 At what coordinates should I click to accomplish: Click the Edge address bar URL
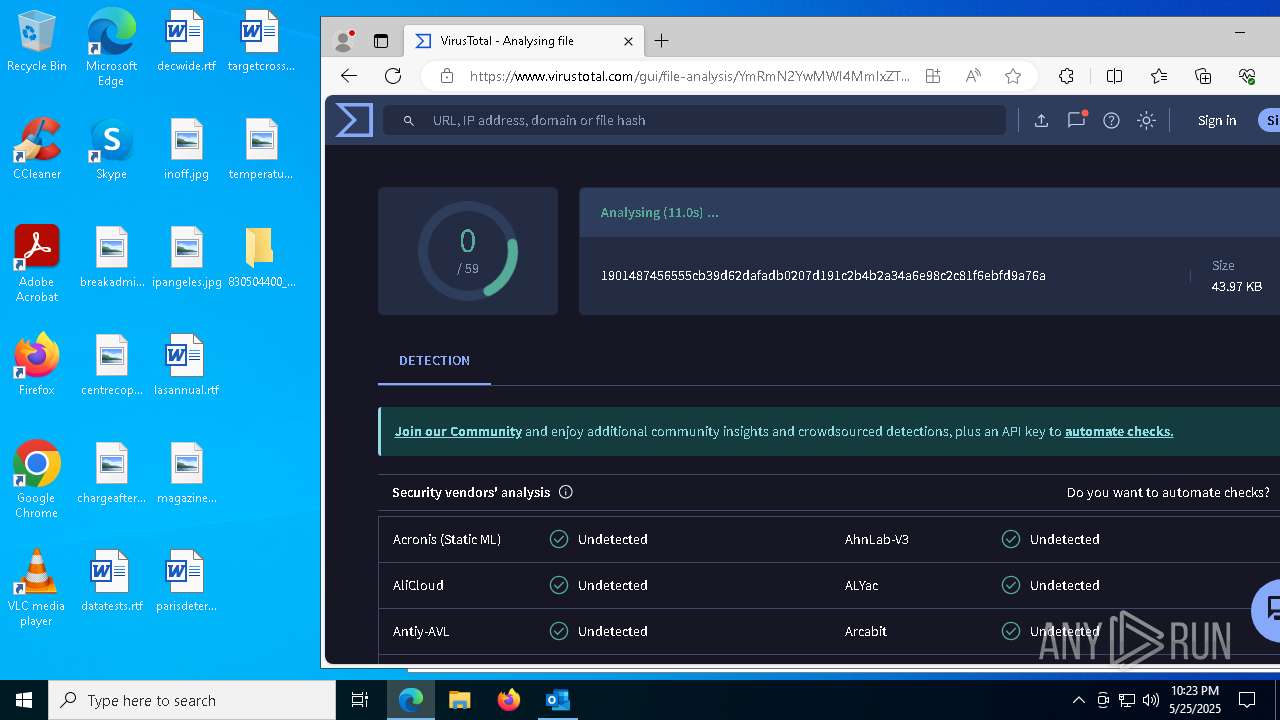690,76
